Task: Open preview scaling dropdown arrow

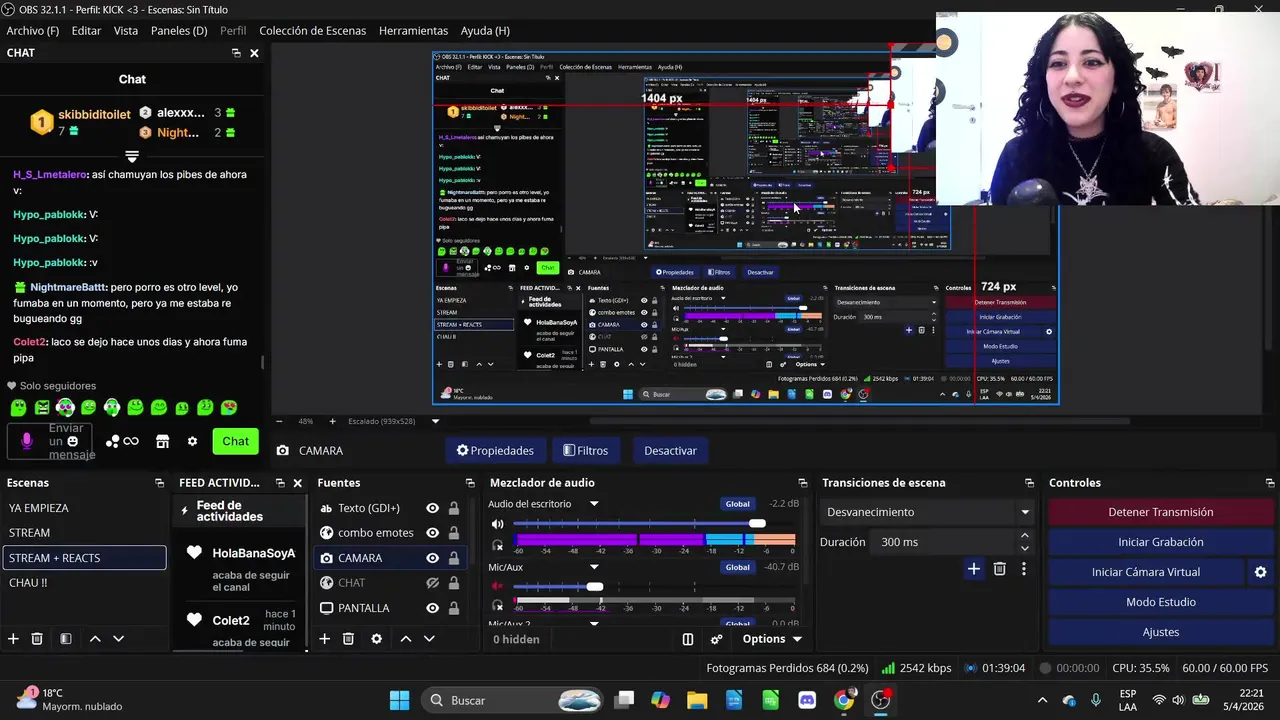Action: pos(435,421)
